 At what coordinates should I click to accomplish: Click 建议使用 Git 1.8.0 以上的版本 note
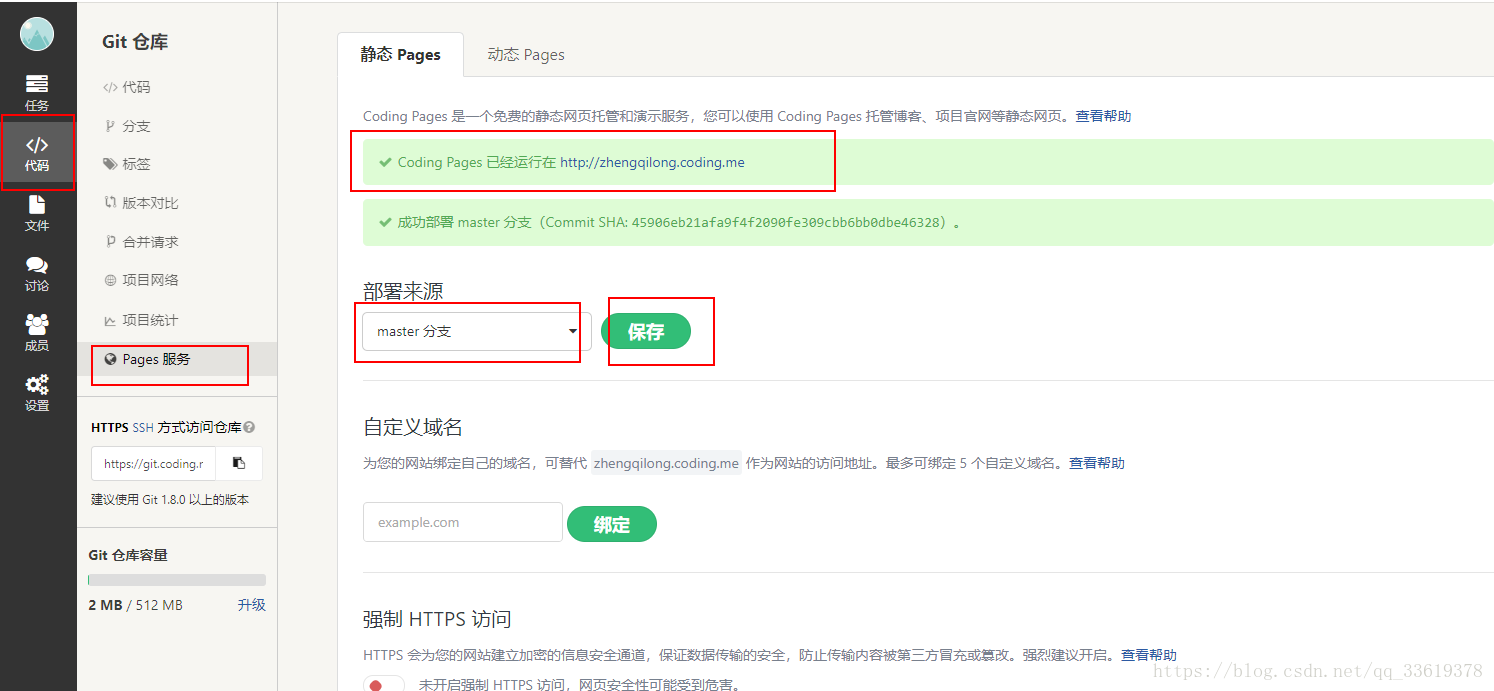[170, 500]
